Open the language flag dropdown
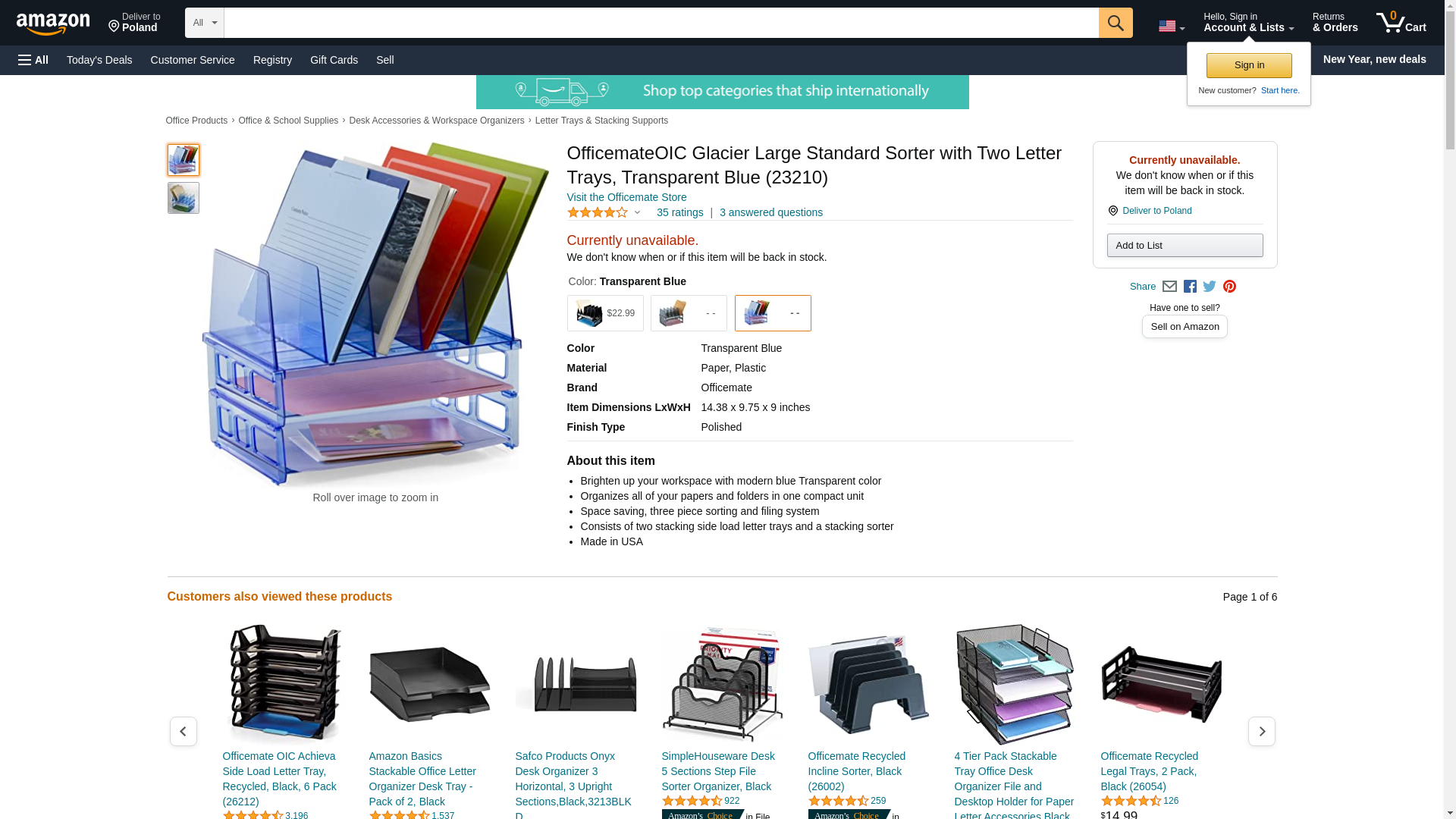Screen dimensions: 1456x819 click(x=1172, y=27)
